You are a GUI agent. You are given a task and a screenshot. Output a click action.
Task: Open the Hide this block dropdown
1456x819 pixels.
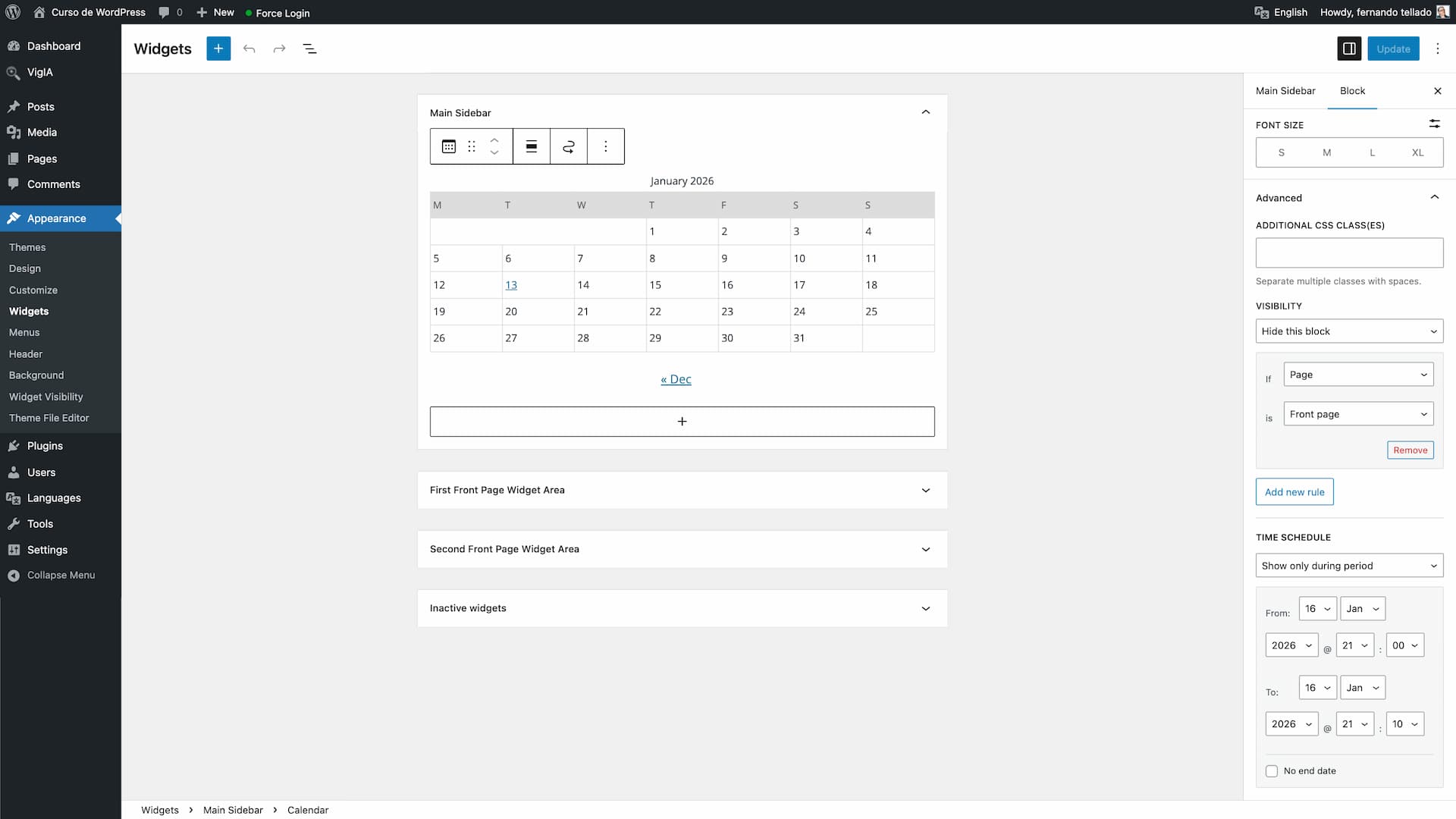(x=1349, y=331)
